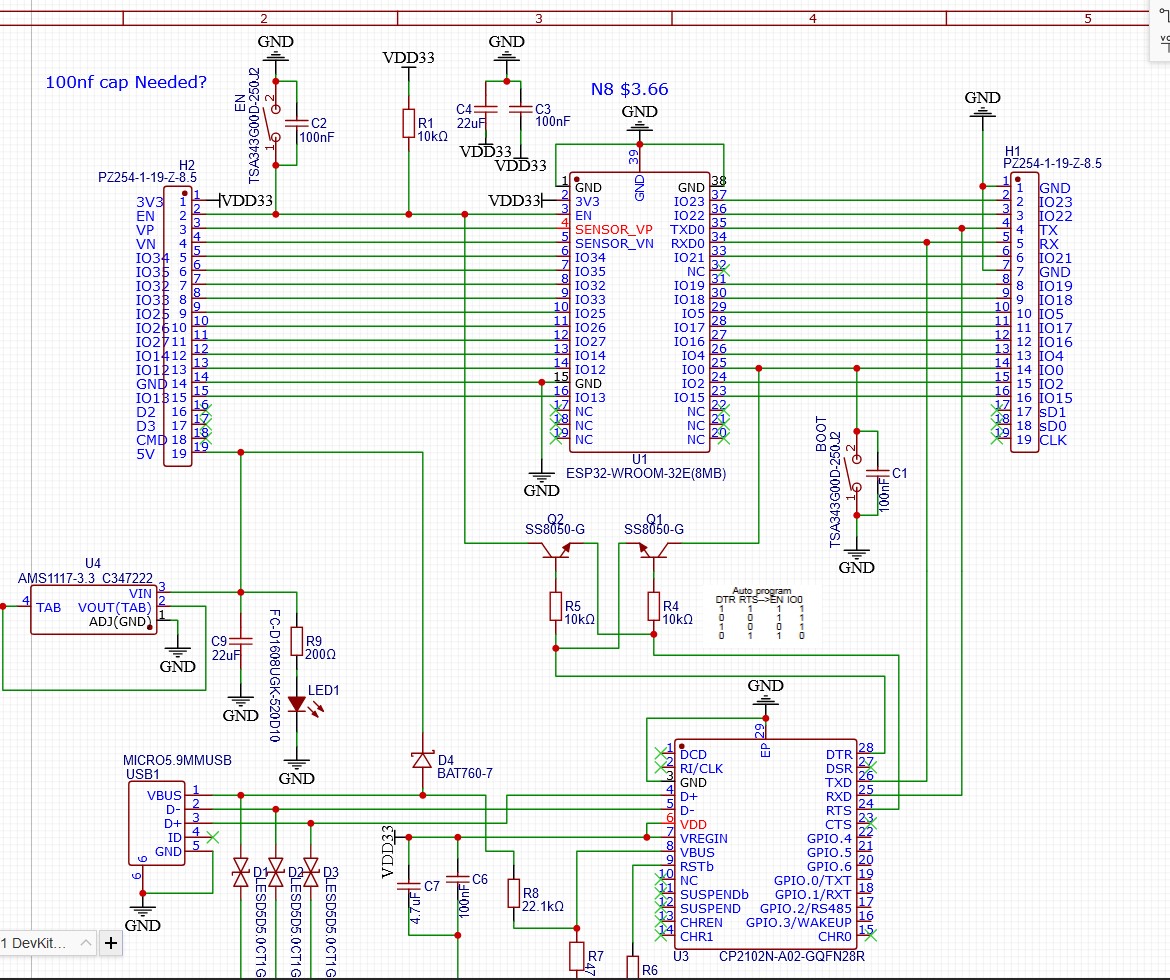The width and height of the screenshot is (1170, 980).
Task: Select the MICRO5.9MMUSB connector label
Action: [177, 761]
